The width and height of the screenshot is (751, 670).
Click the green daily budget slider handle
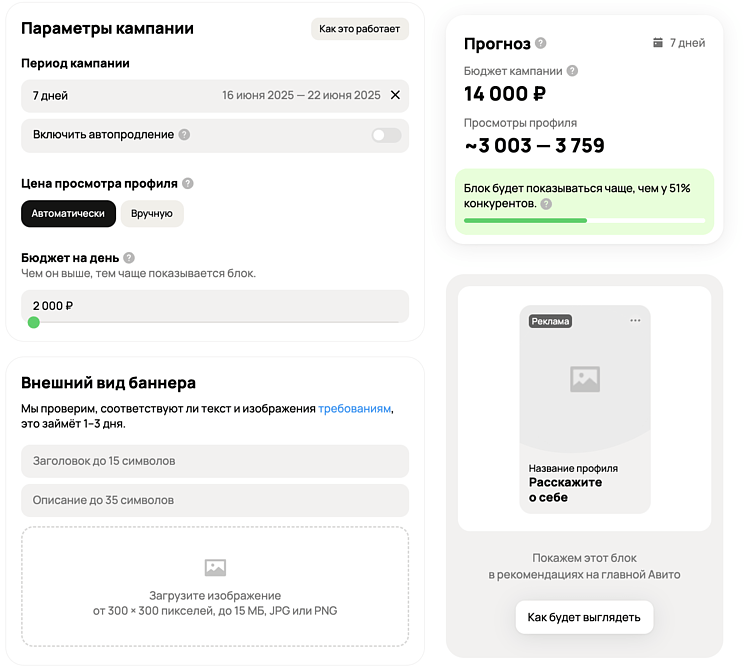coord(34,322)
